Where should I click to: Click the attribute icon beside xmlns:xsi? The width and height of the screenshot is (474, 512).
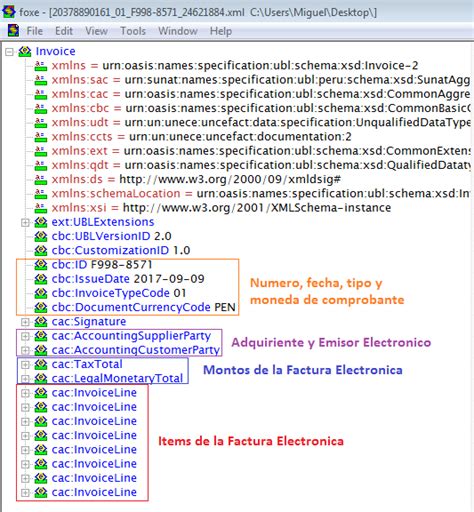click(41, 208)
